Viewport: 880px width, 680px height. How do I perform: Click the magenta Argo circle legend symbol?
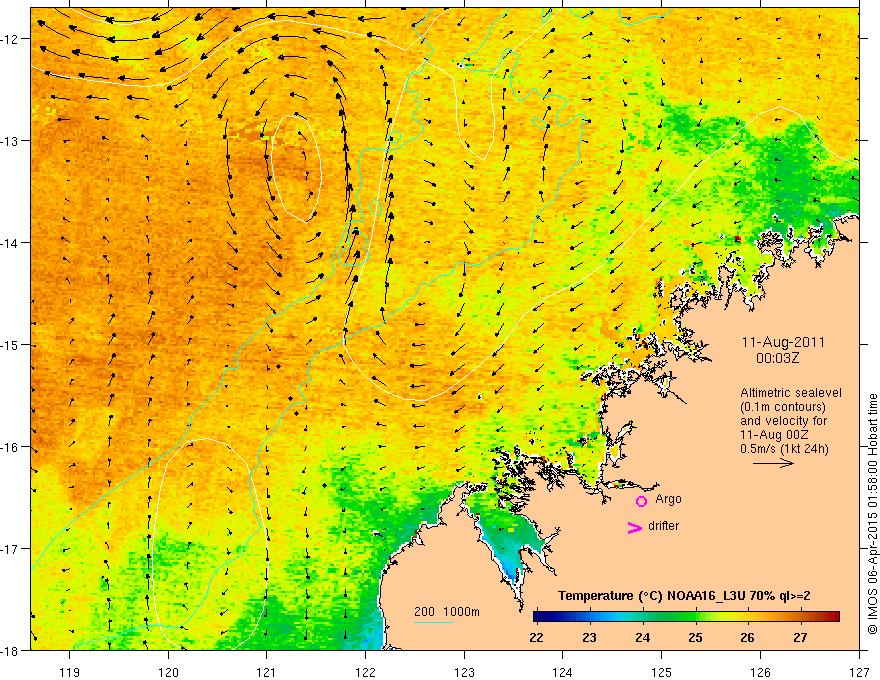(x=641, y=501)
